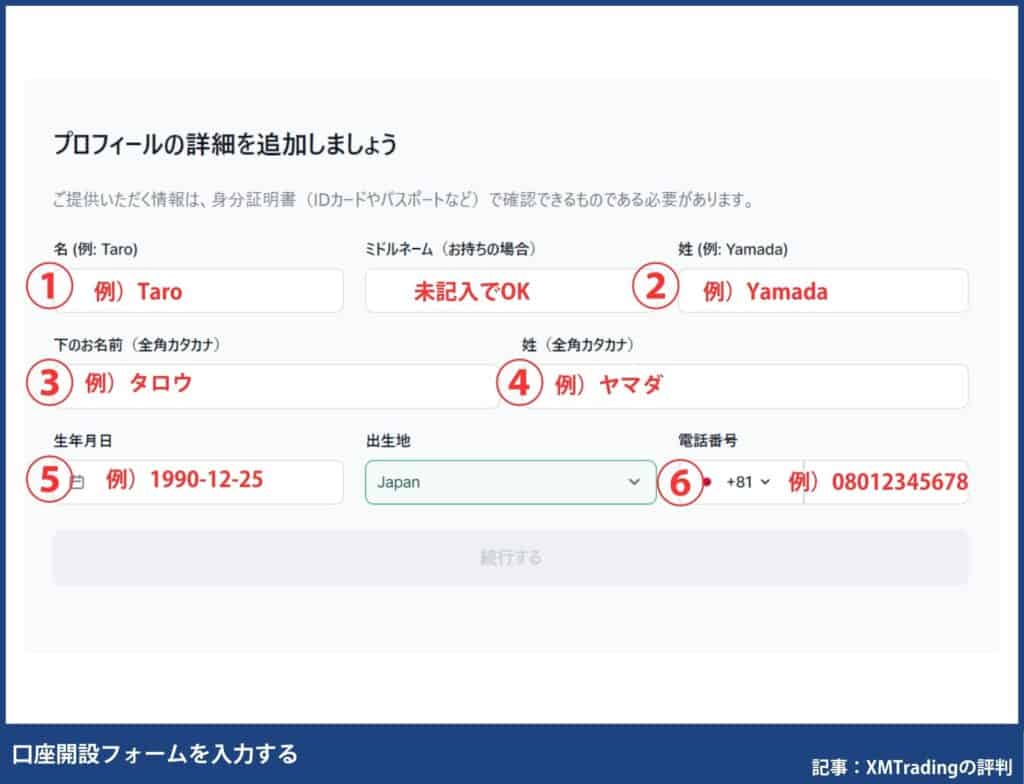This screenshot has height=784, width=1024.
Task: Click the Japan flag icon in phone field
Action: tap(707, 482)
